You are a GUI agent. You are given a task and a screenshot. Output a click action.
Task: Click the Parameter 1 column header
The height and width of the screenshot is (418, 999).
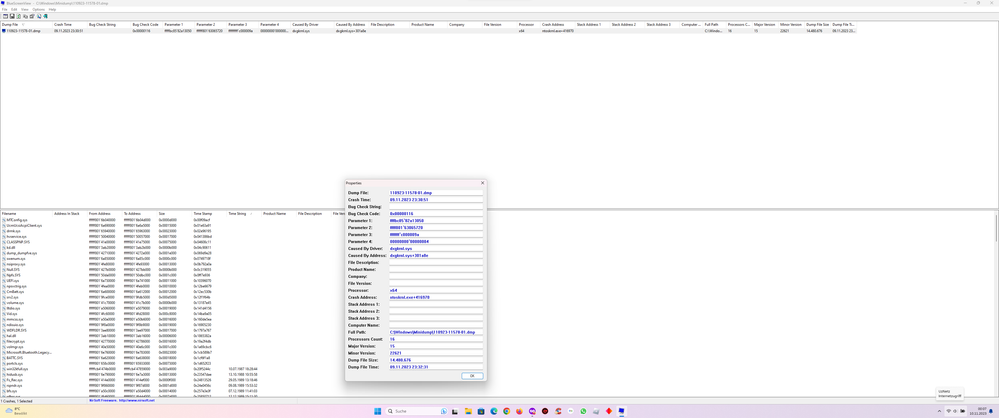178,24
